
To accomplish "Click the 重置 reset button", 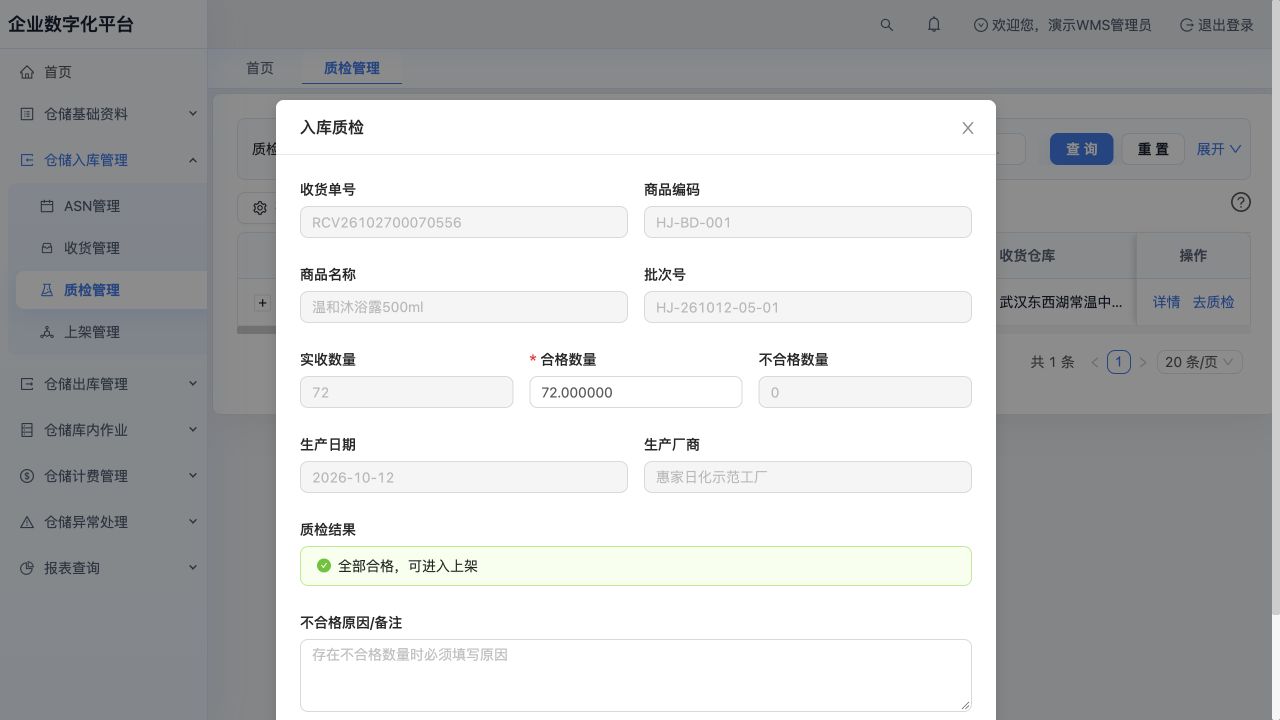I will point(1153,149).
